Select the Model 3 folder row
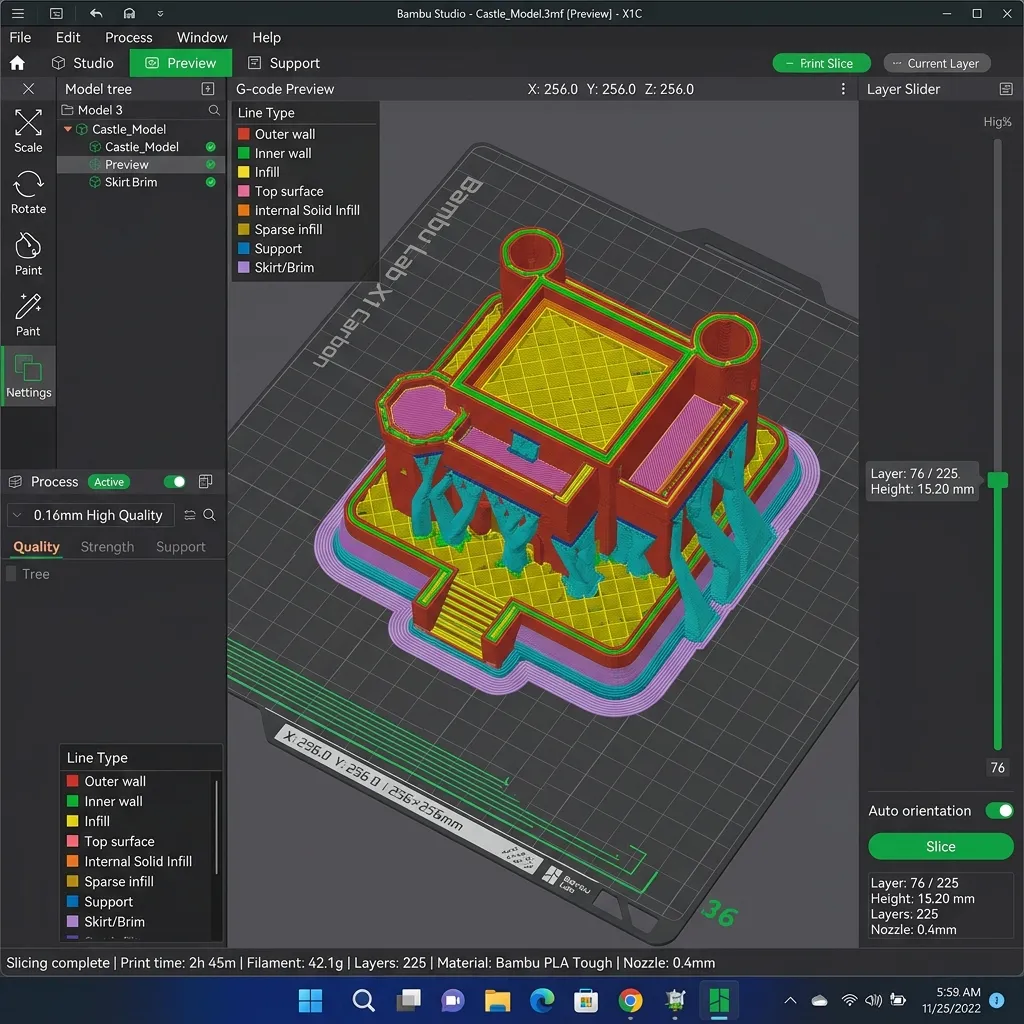 (140, 110)
